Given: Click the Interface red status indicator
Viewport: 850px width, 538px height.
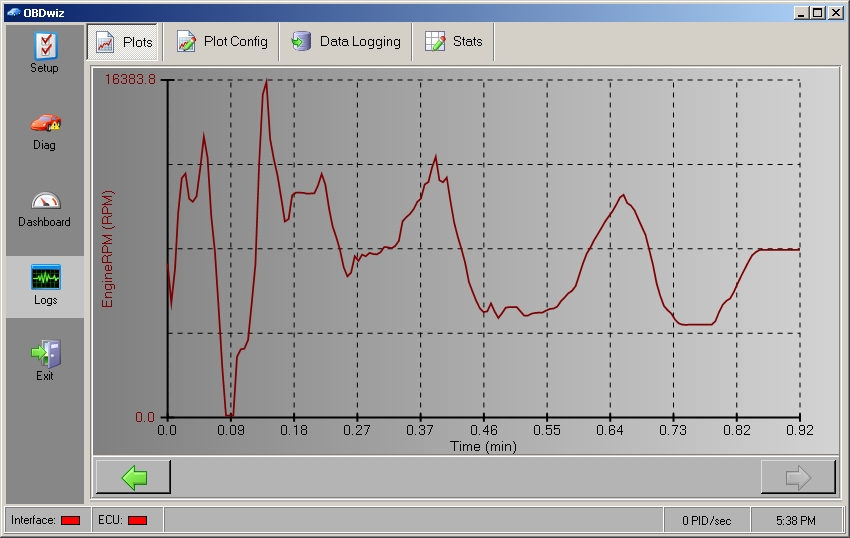Looking at the screenshot, I should click(70, 520).
